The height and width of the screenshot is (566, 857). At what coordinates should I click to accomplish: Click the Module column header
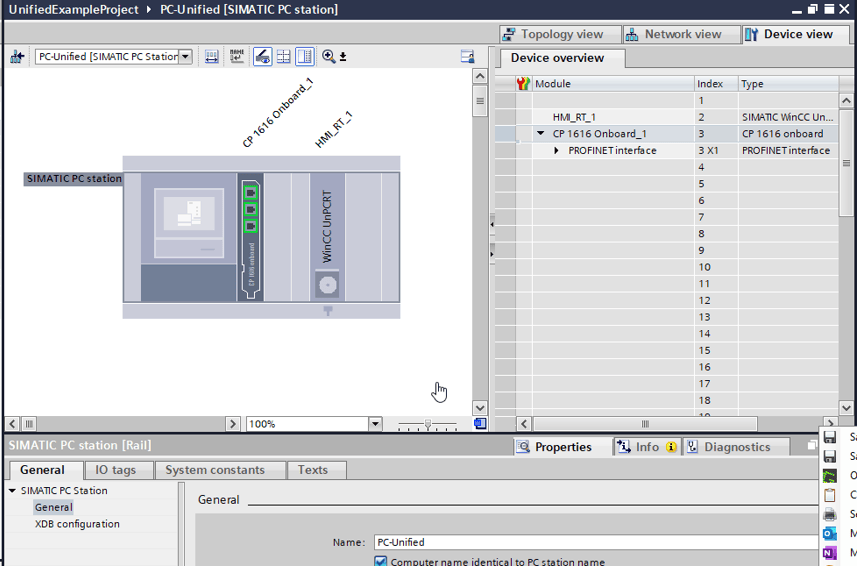click(613, 84)
